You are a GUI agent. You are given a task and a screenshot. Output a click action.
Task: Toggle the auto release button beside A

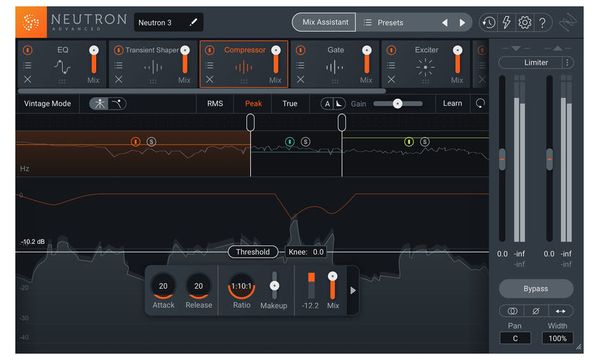[339, 104]
